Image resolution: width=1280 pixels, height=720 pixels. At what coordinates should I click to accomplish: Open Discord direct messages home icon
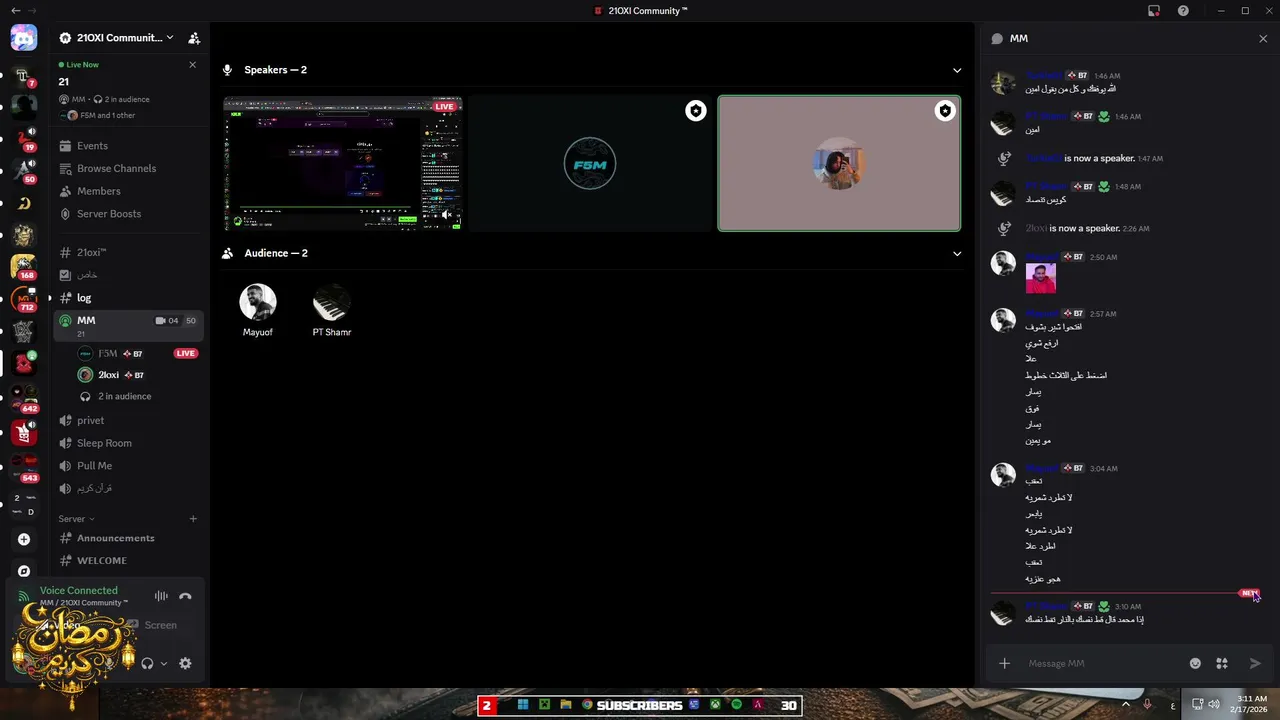(x=24, y=39)
